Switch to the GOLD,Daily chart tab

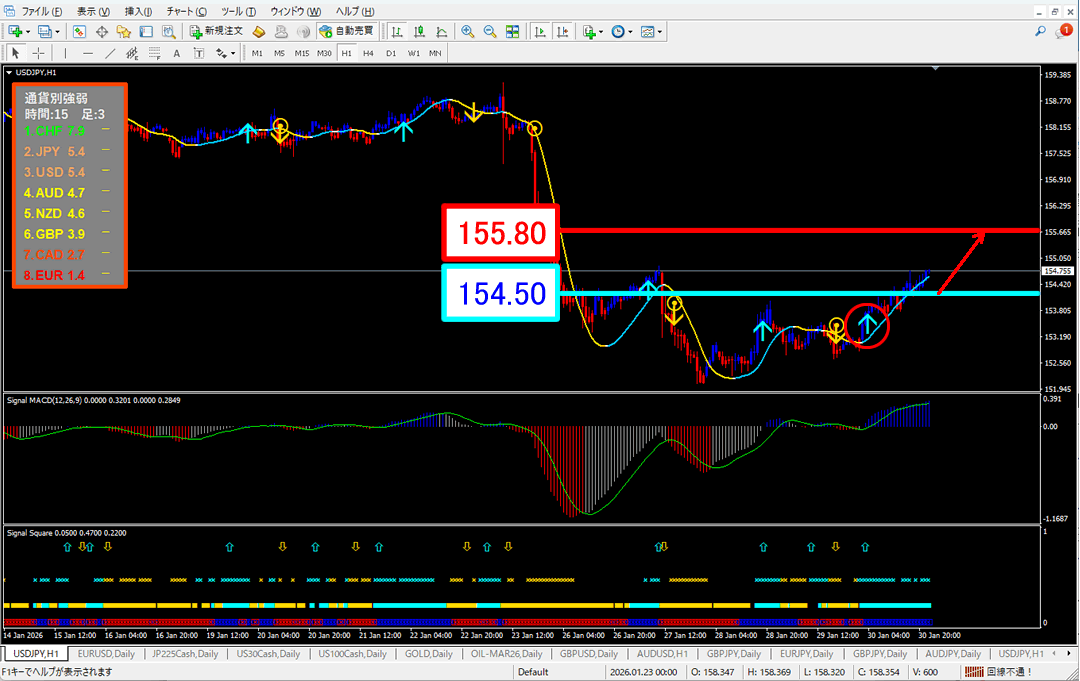[x=428, y=653]
